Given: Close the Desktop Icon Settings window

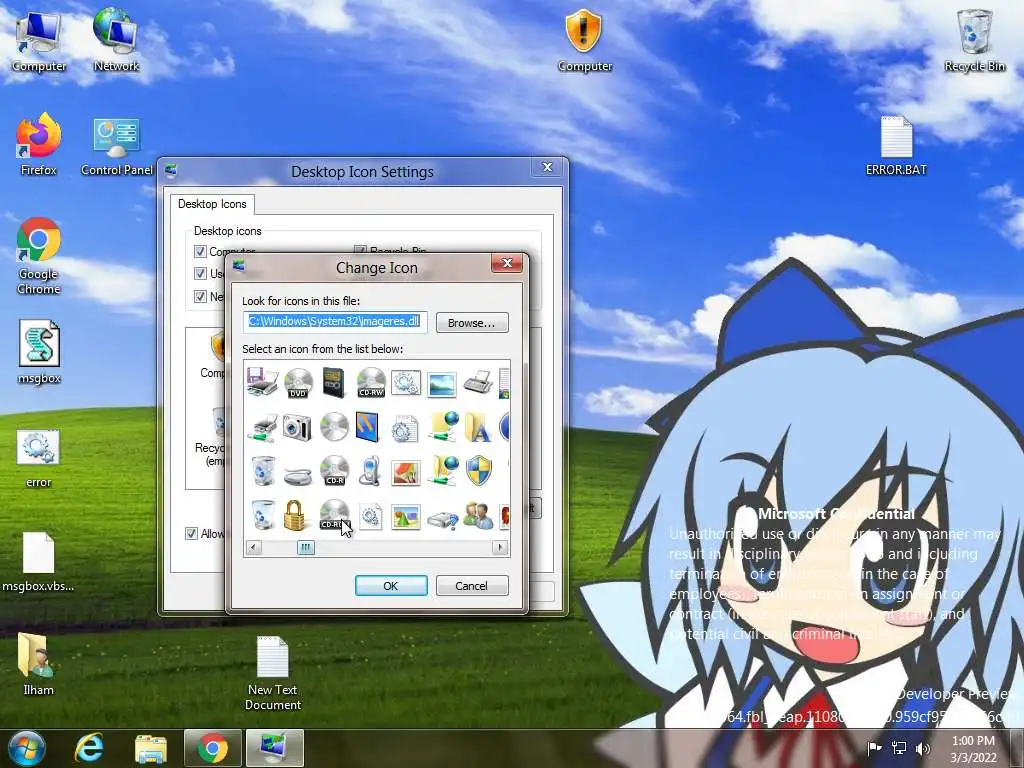Looking at the screenshot, I should coord(547,167).
